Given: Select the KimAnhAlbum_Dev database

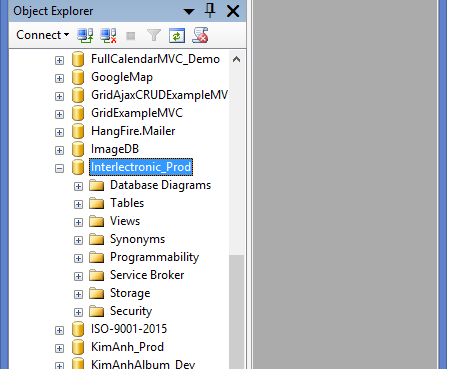Looking at the screenshot, I should [x=143, y=364].
